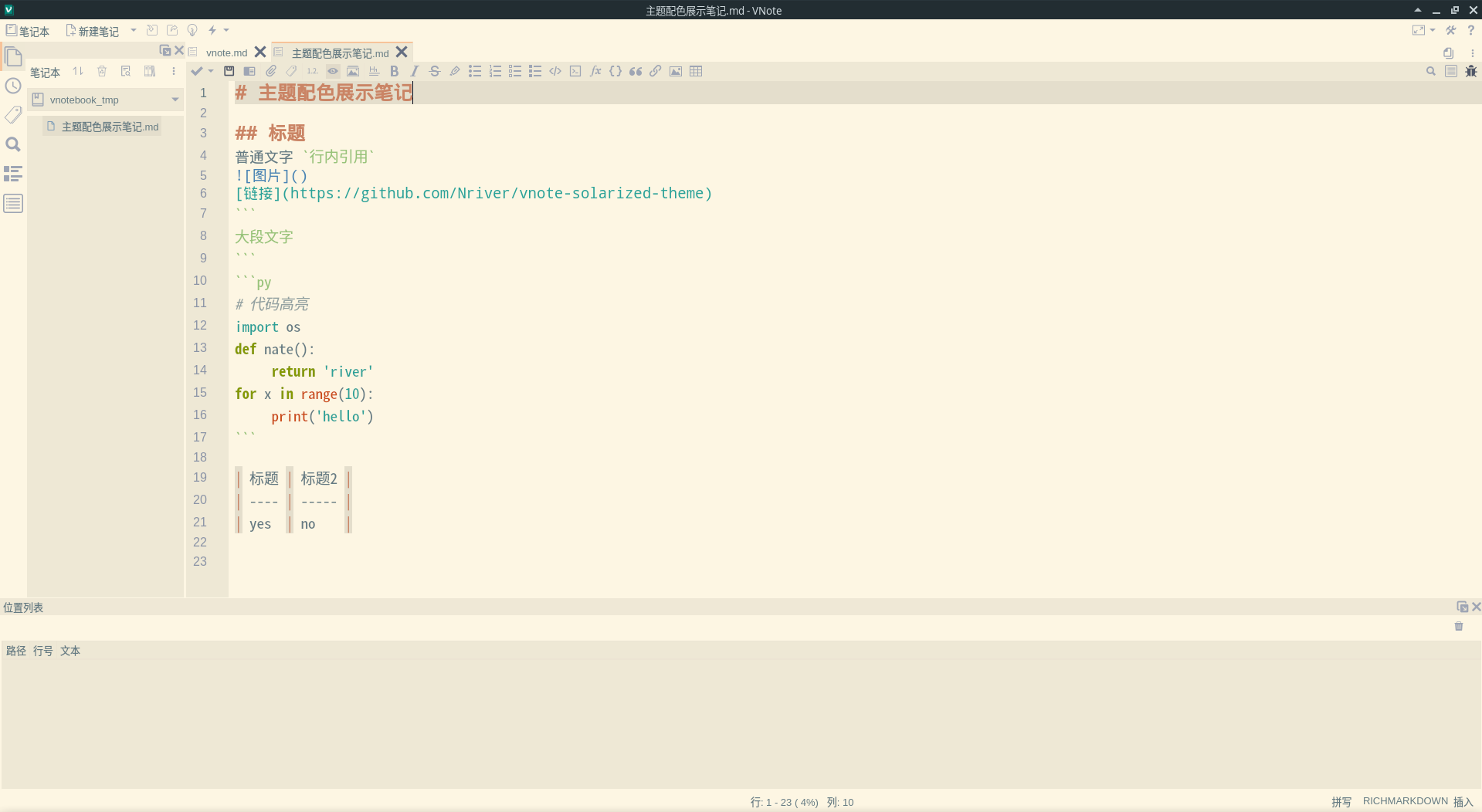Click the debug bug icon
This screenshot has width=1482, height=812.
tap(1471, 71)
